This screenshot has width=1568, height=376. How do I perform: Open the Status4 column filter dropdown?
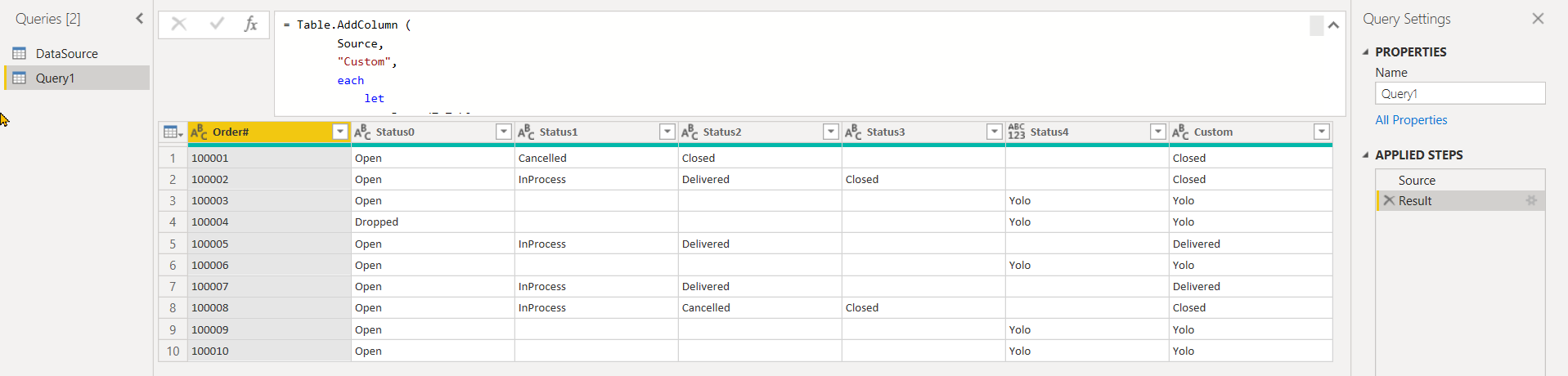(x=1158, y=132)
